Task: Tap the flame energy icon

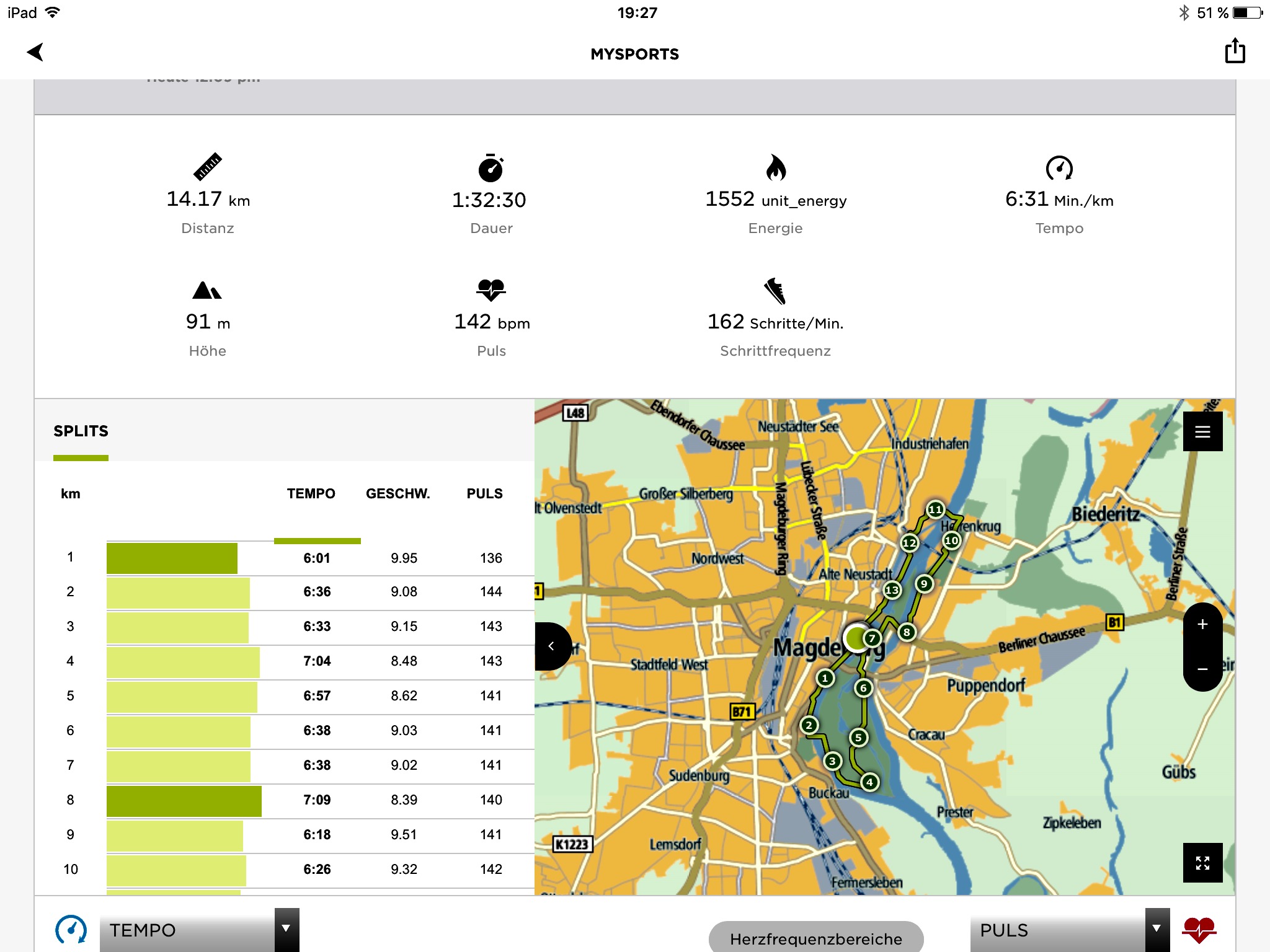Action: [x=775, y=167]
